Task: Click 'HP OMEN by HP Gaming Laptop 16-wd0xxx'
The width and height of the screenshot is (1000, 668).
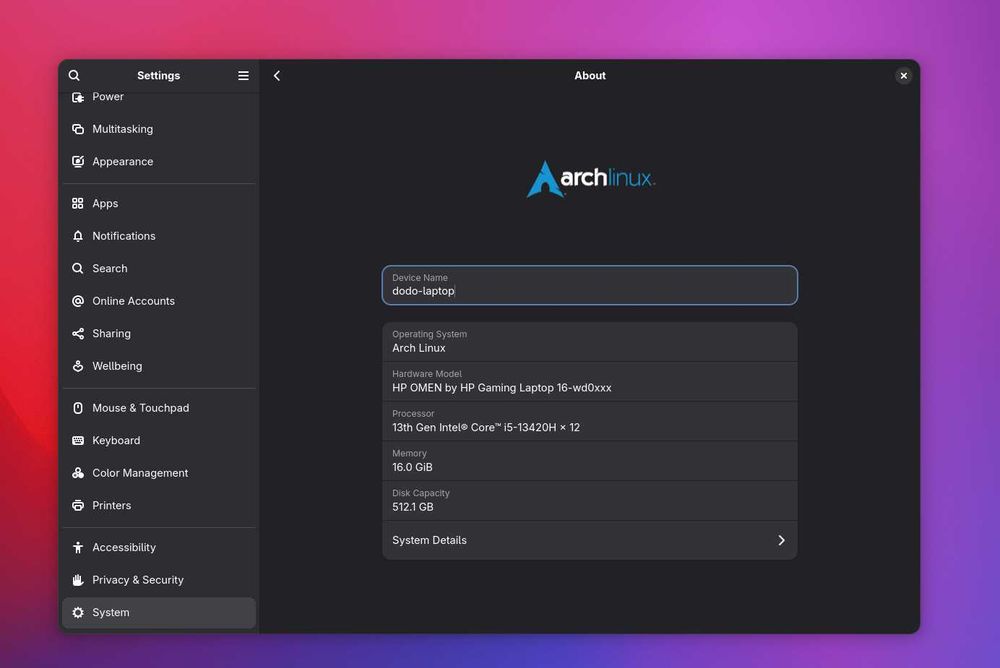Action: point(502,388)
